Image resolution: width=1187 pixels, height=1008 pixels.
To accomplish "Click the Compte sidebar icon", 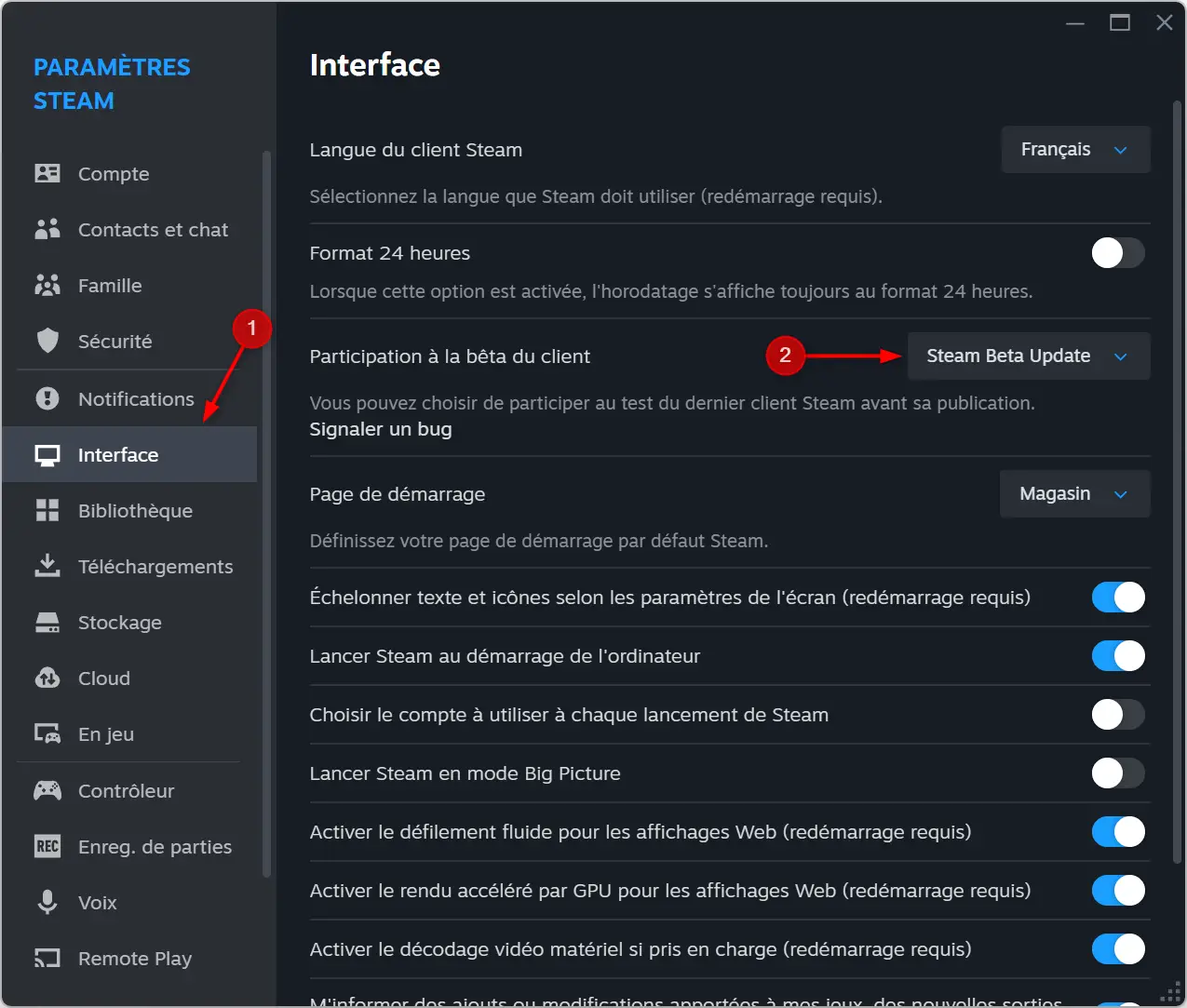I will (47, 173).
